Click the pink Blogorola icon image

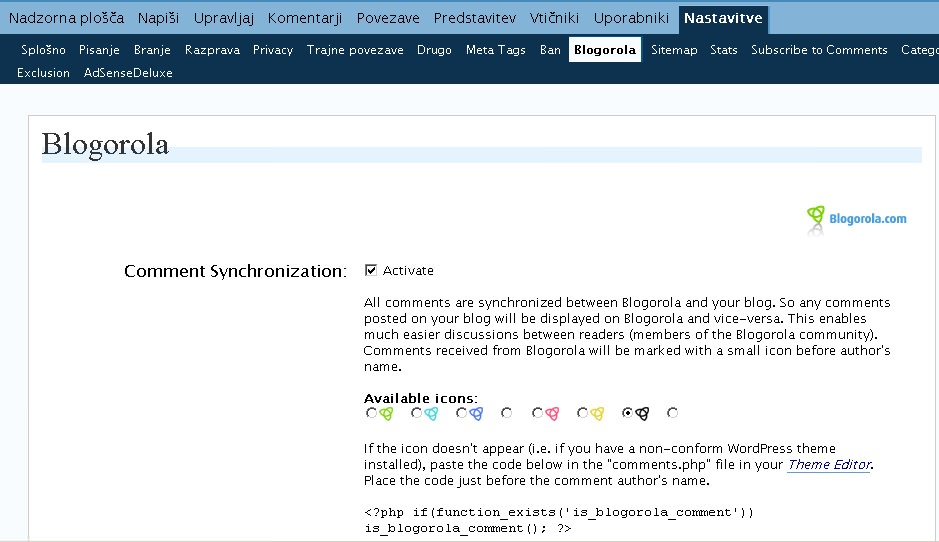coord(552,413)
